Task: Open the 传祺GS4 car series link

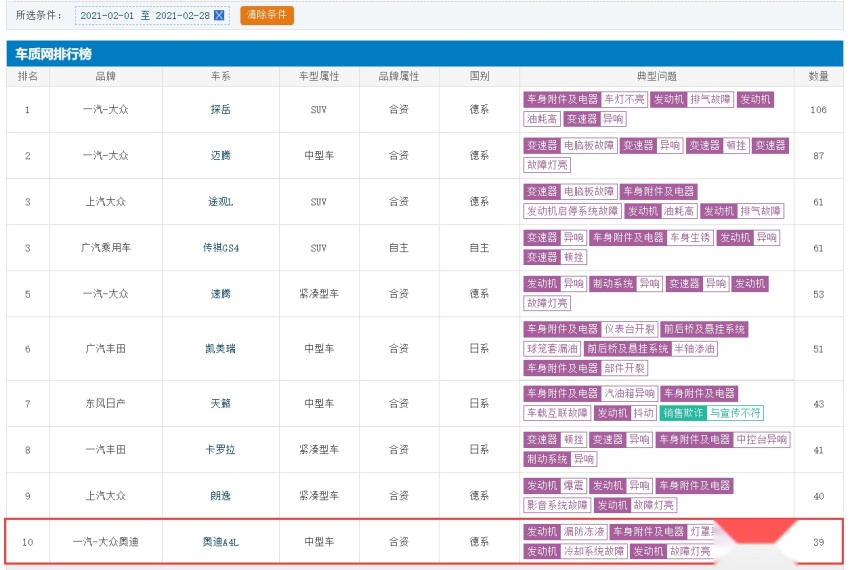Action: coord(221,248)
